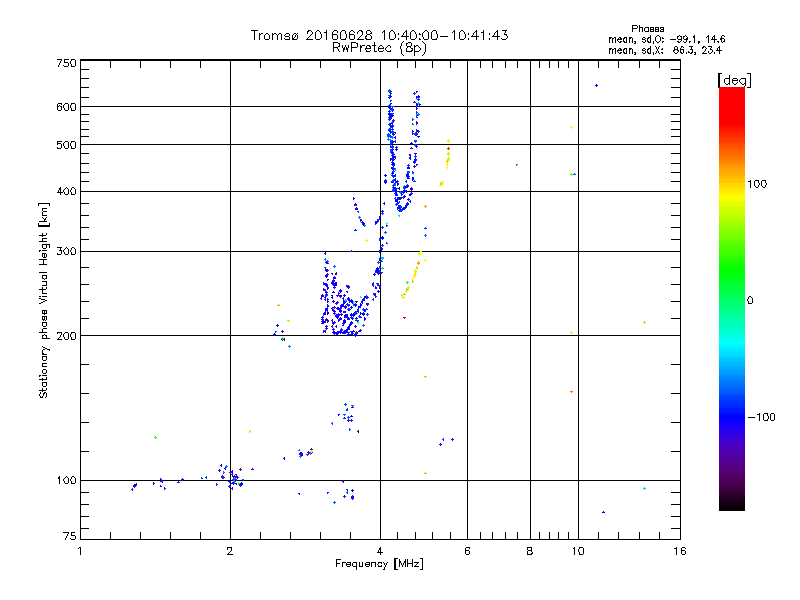Click the '[deg]' colorbar unit label

click(734, 80)
